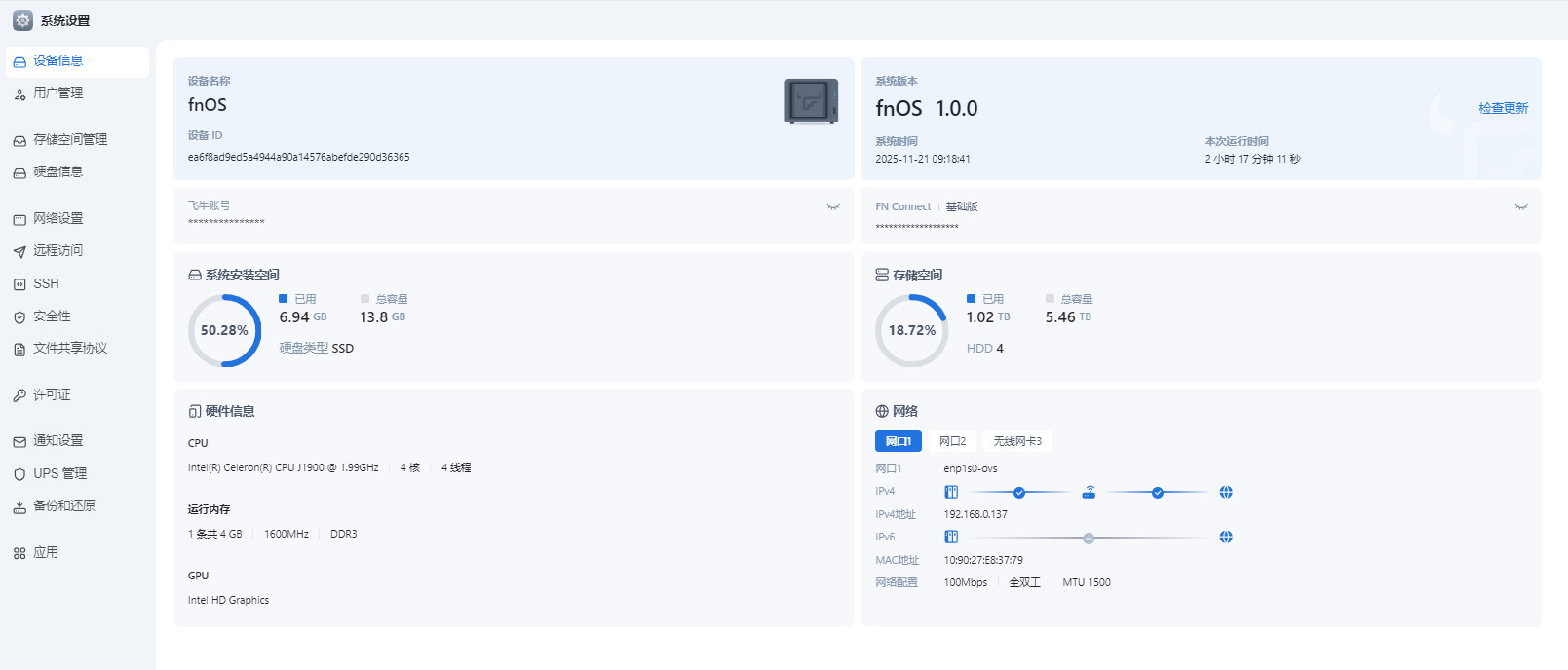
Task: Click the 文件共享协议 document icon
Action: [x=19, y=349]
